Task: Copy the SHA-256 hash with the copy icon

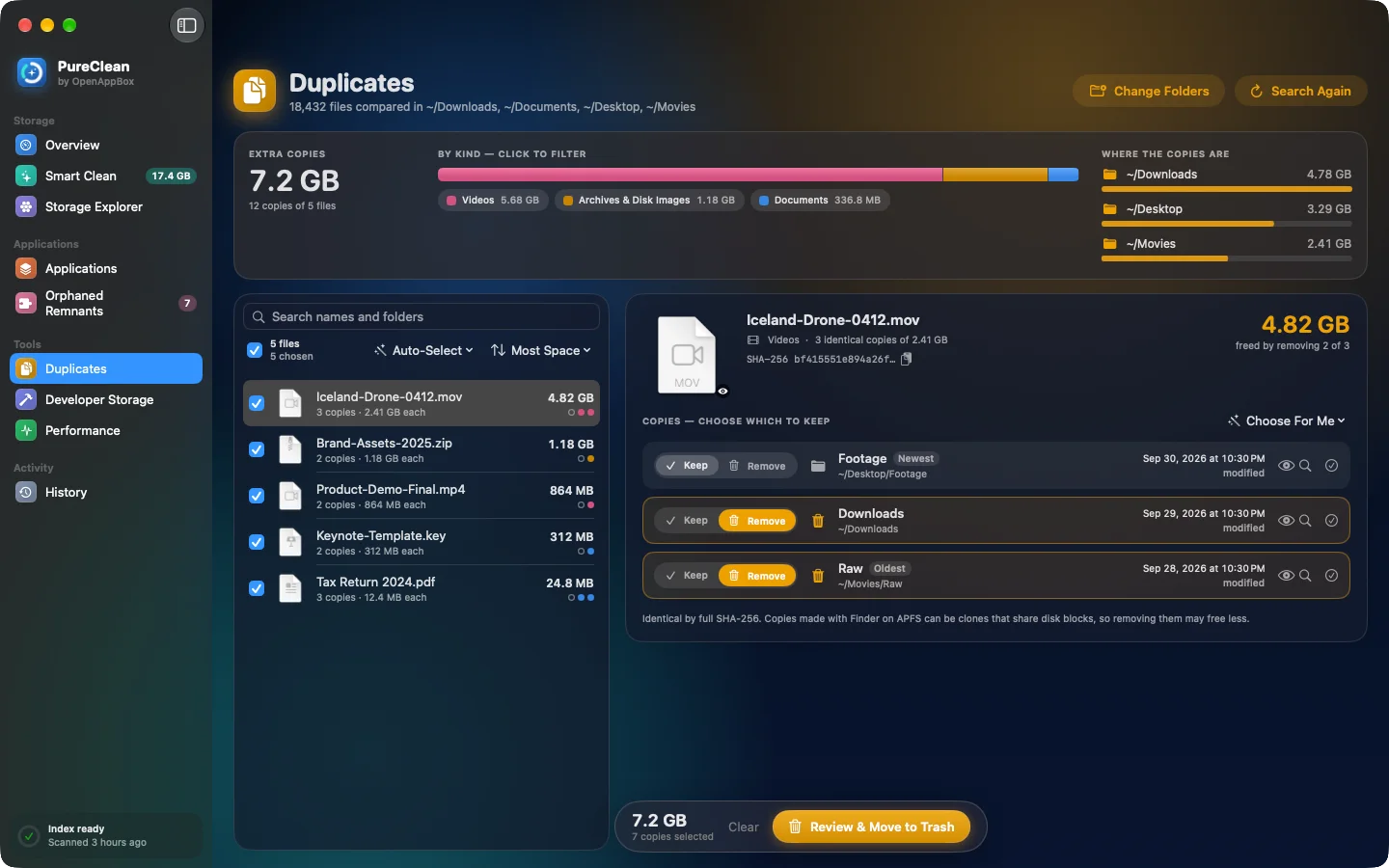Action: tap(906, 359)
